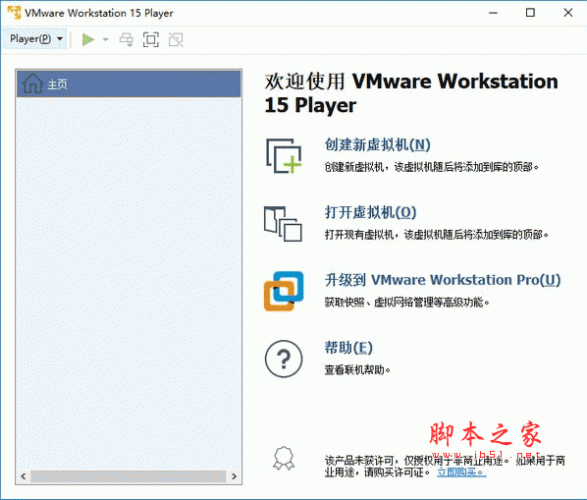The width and height of the screenshot is (587, 500).
Task: Click the library scrollbar right arrow
Action: 234,476
